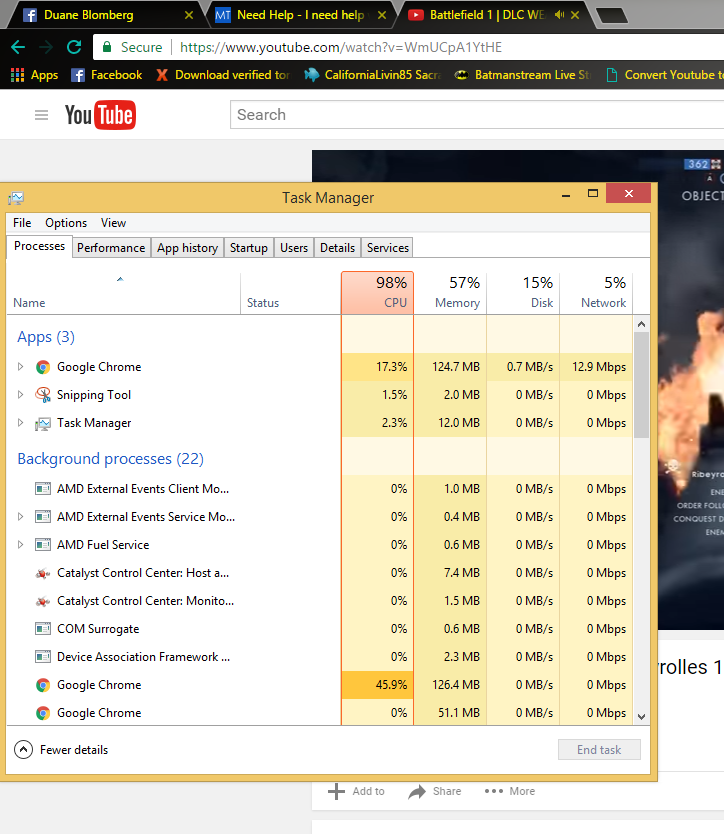The image size is (724, 834).
Task: Click the End task button
Action: [x=599, y=749]
